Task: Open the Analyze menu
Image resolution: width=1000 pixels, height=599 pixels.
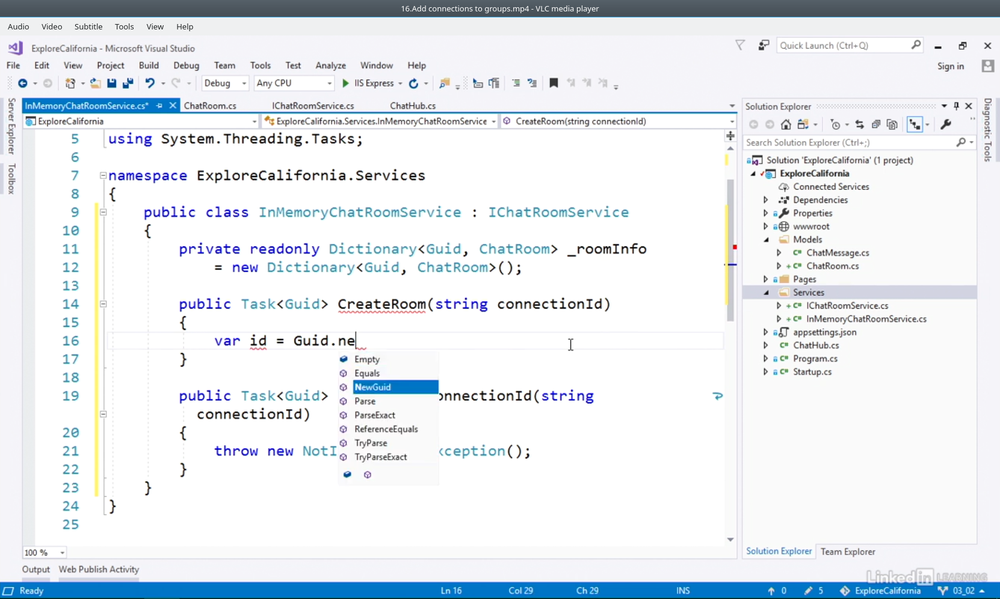Action: [x=330, y=66]
